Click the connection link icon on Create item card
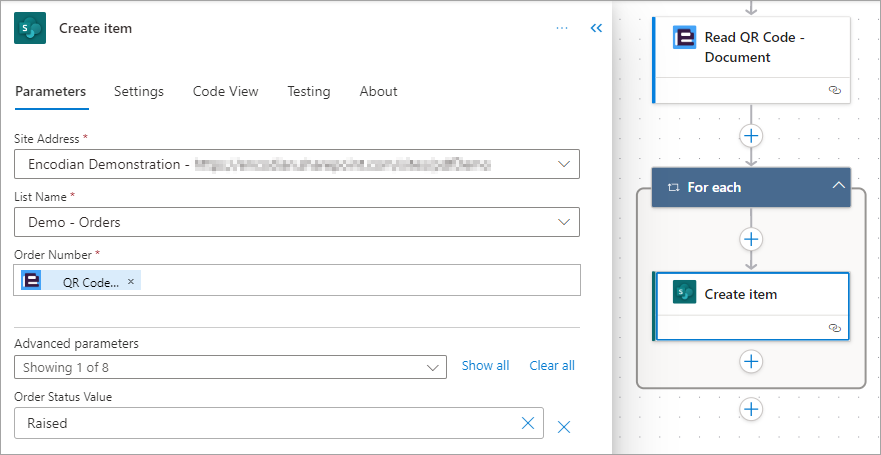 pos(835,327)
